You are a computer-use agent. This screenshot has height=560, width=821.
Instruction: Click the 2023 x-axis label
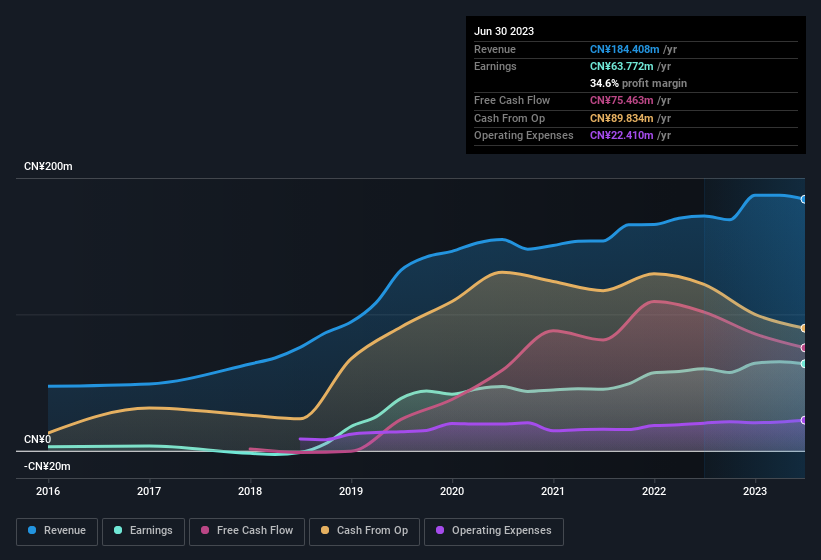[755, 491]
